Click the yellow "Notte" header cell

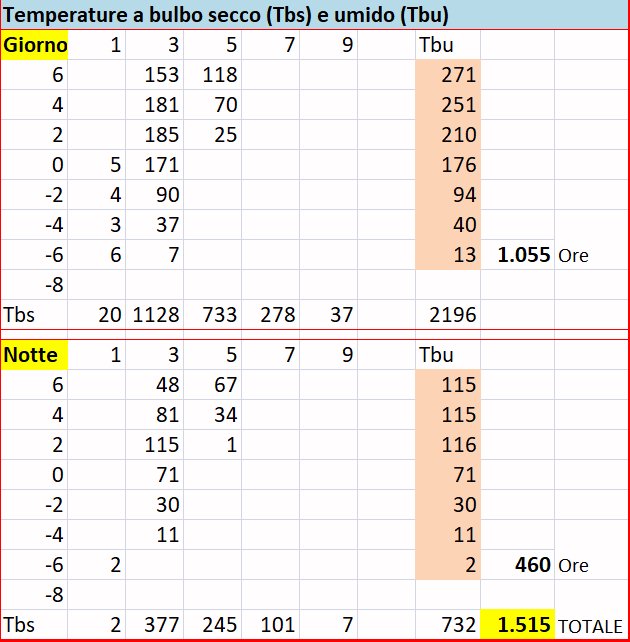[31, 355]
